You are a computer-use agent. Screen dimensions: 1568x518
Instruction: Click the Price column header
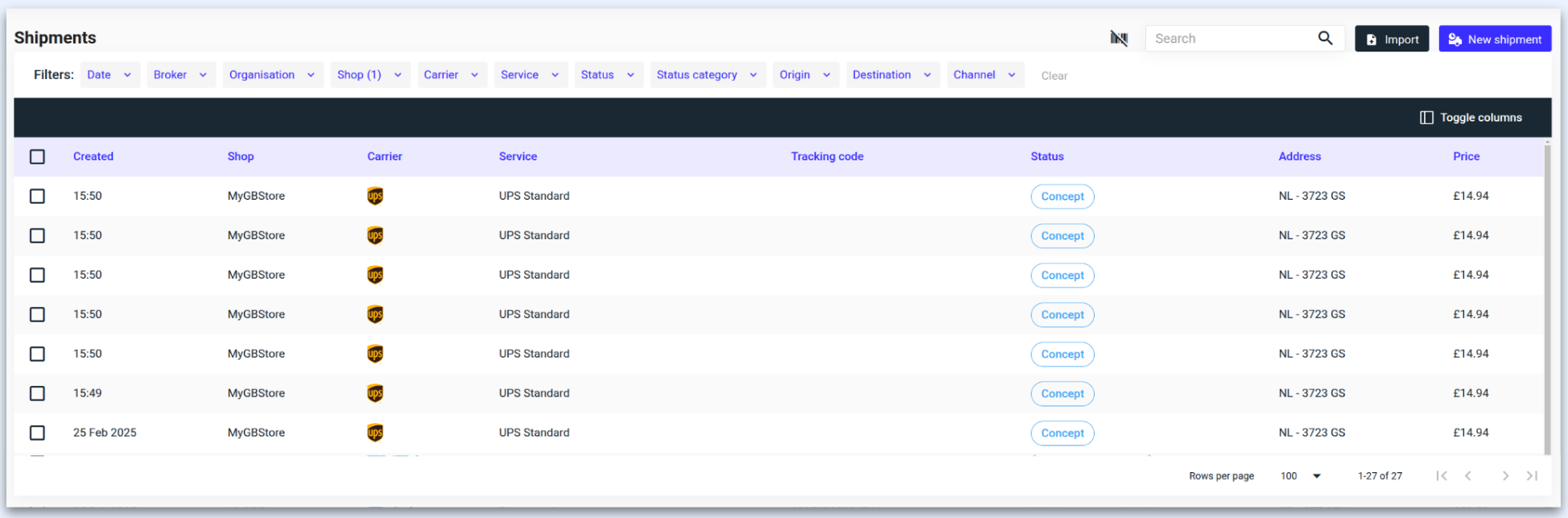1466,157
